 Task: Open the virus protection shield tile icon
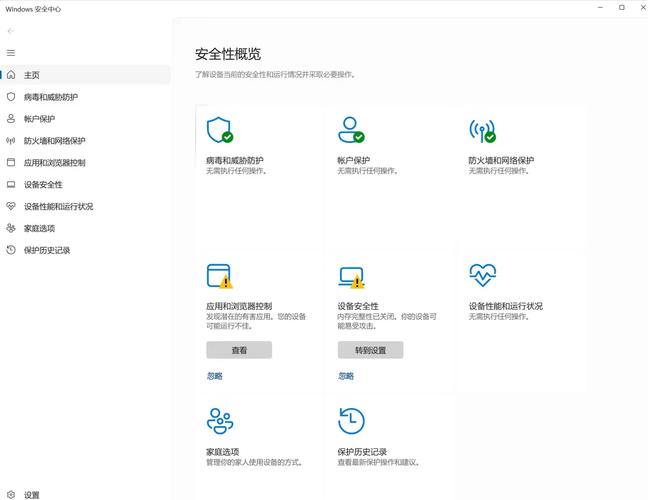(x=220, y=130)
